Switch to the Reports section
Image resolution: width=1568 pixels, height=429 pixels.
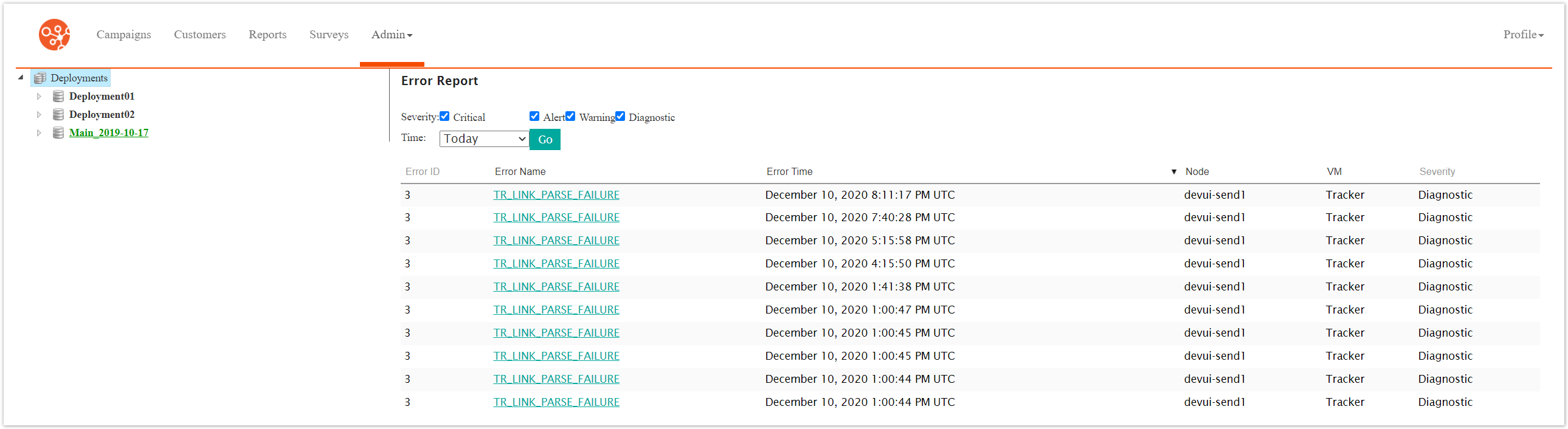pyautogui.click(x=268, y=35)
